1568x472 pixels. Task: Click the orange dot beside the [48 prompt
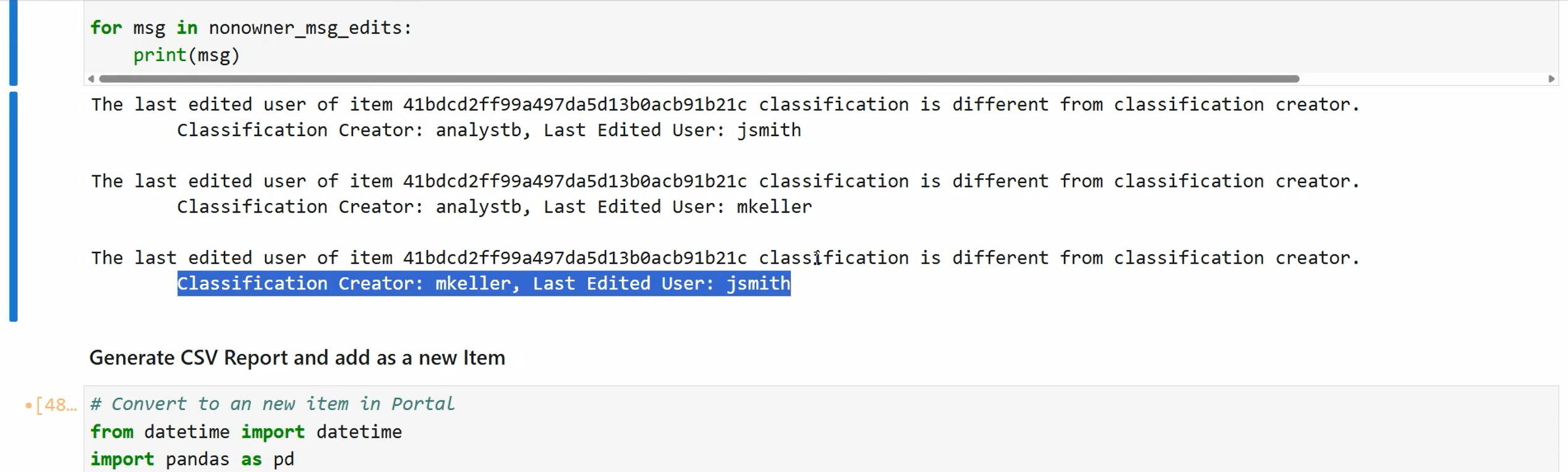click(28, 406)
